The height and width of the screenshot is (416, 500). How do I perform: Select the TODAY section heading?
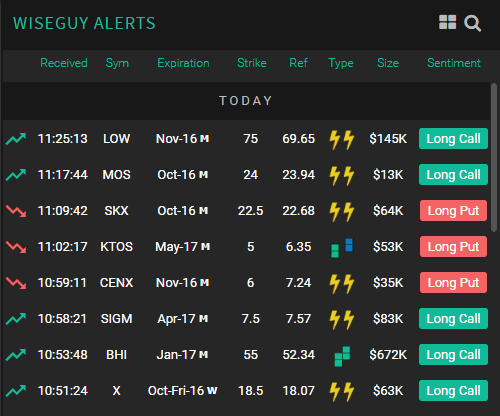(246, 101)
